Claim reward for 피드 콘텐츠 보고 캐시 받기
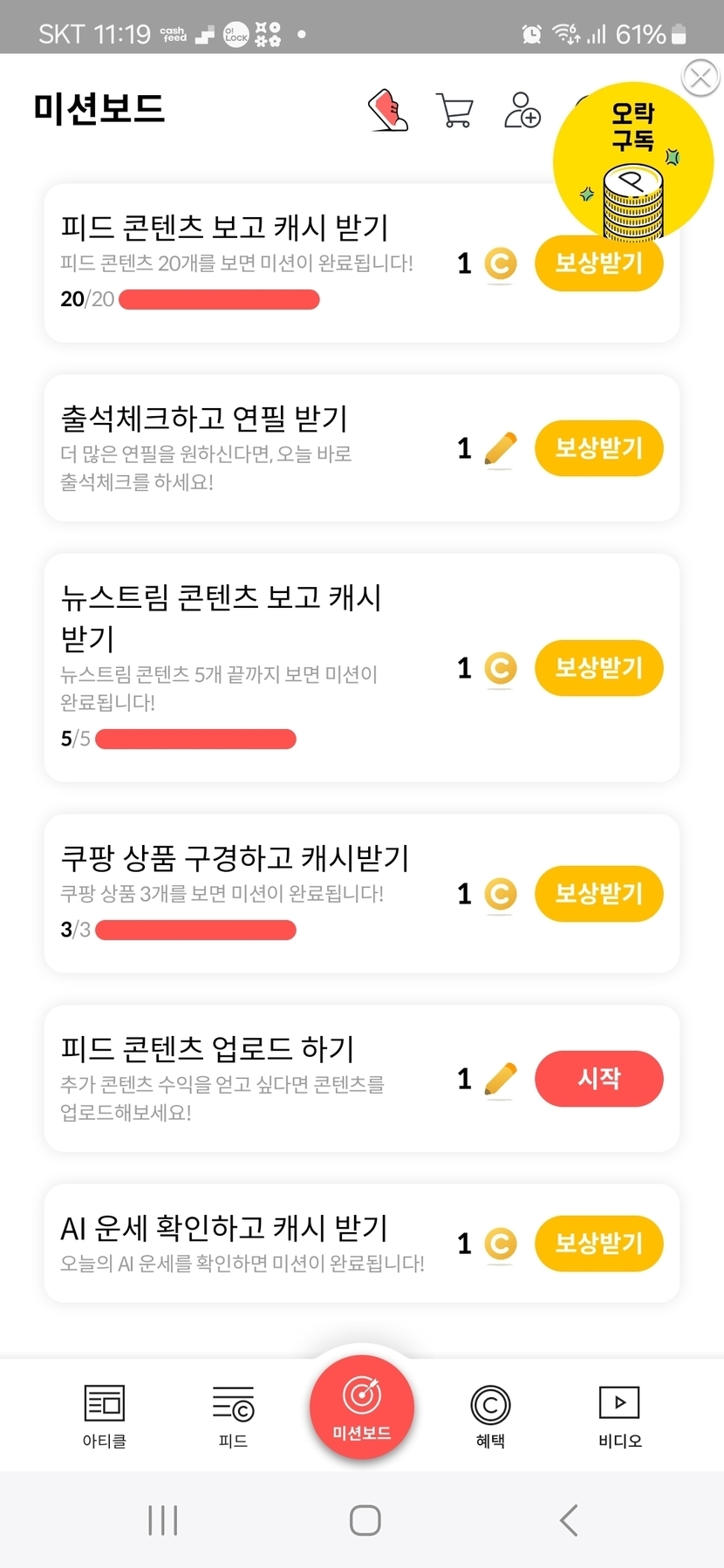 coord(598,263)
